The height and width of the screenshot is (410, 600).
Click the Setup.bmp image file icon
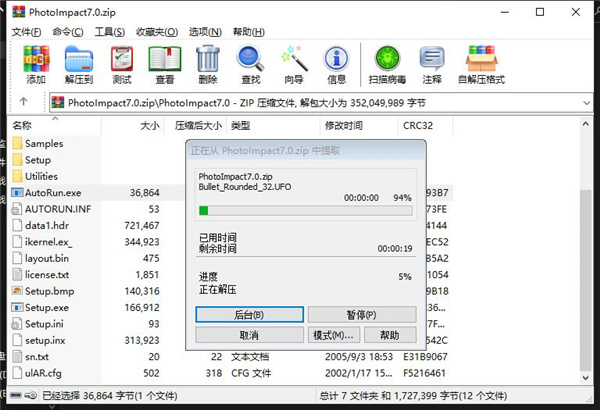tap(17, 291)
